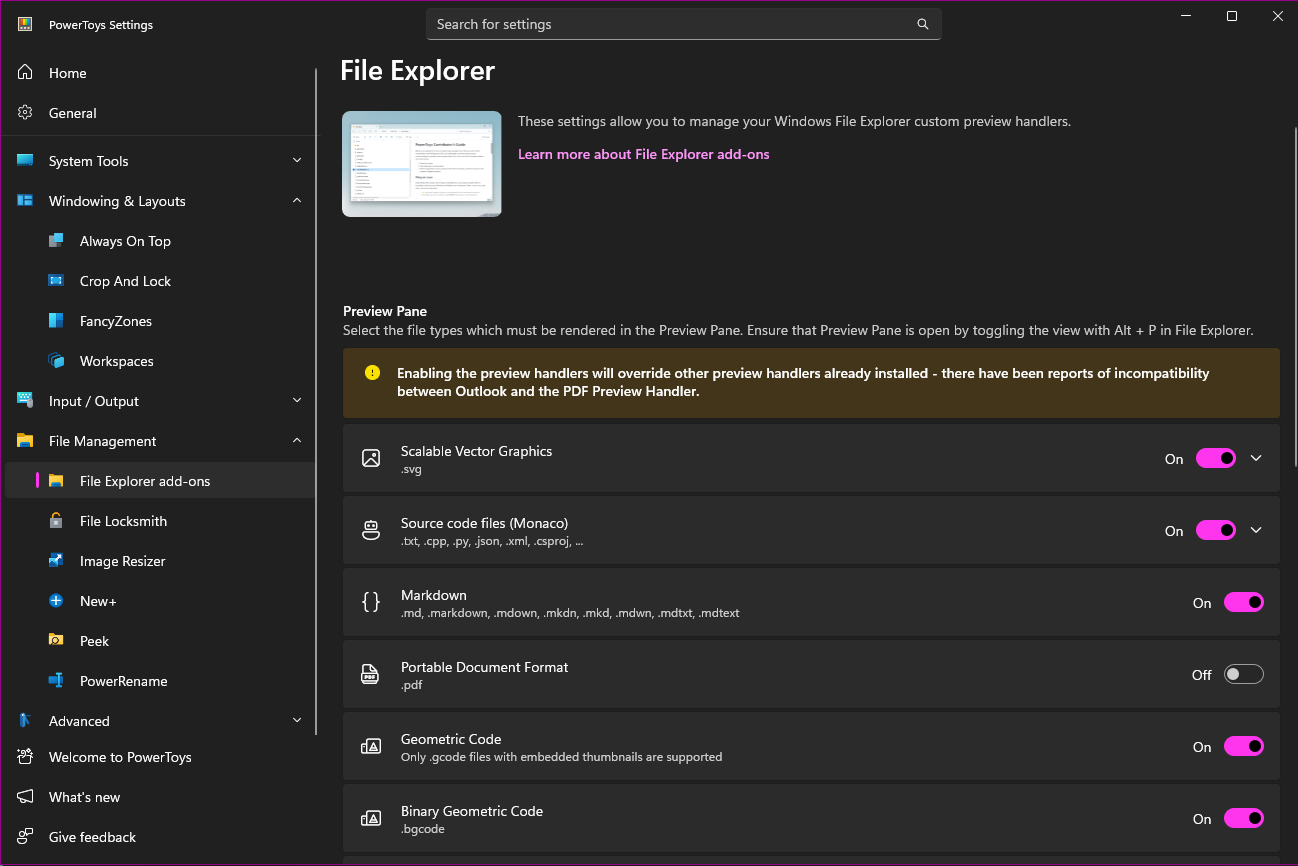This screenshot has width=1298, height=866.
Task: Click the Input / Output keyboard icon
Action: (x=26, y=401)
